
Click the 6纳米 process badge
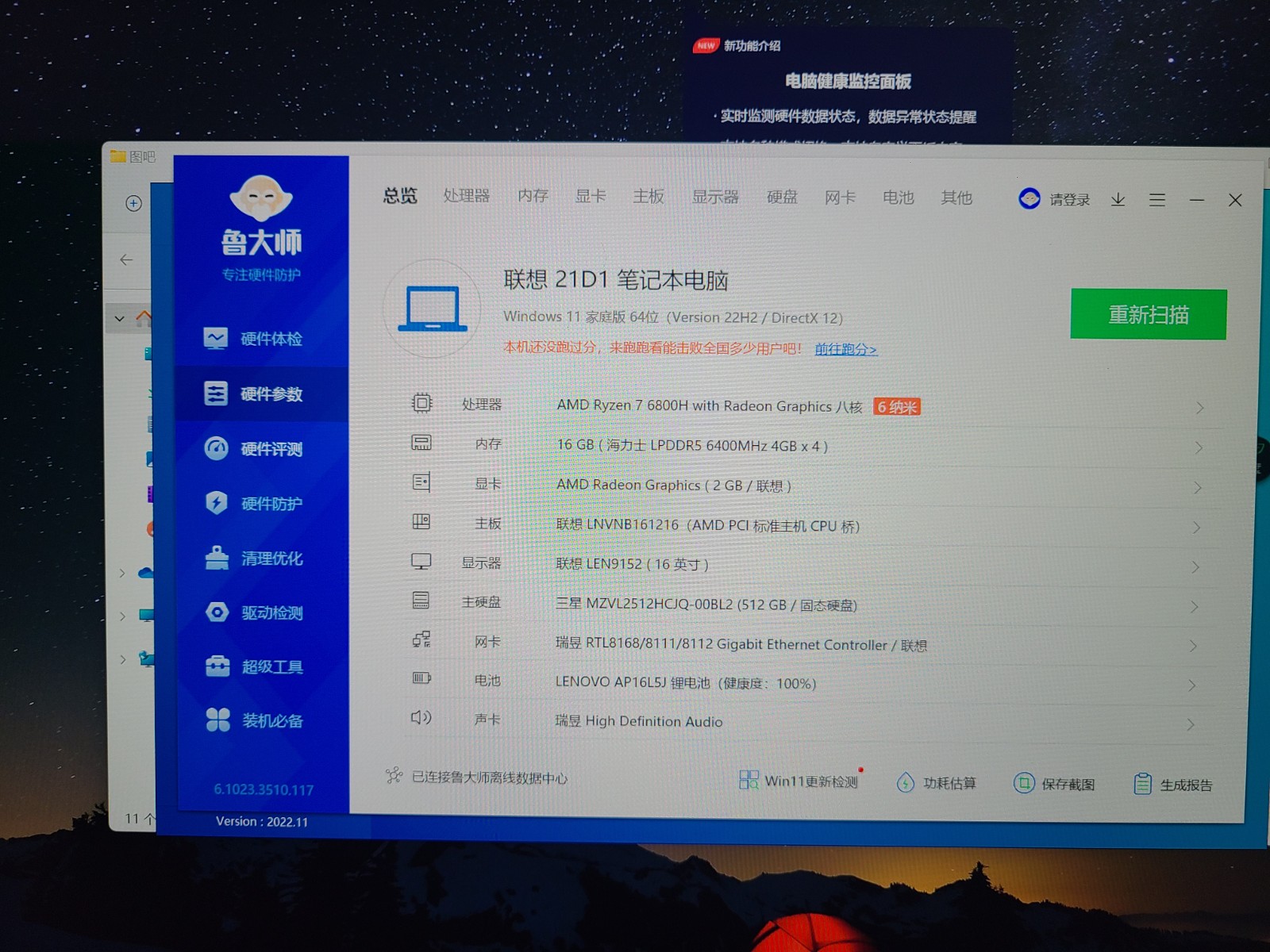point(897,407)
